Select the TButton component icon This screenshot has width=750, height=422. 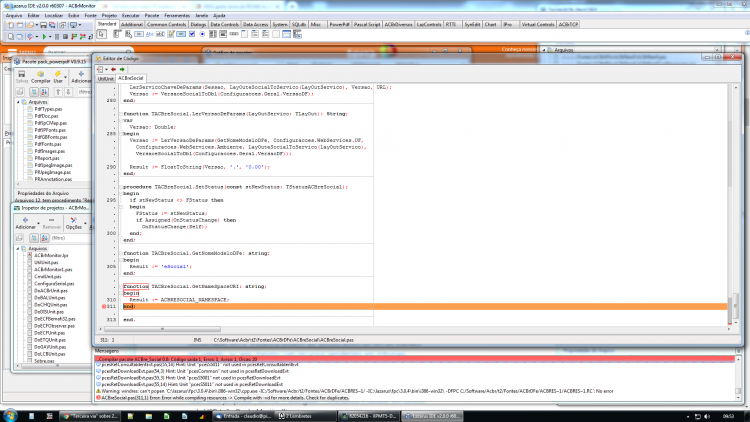pos(139,34)
